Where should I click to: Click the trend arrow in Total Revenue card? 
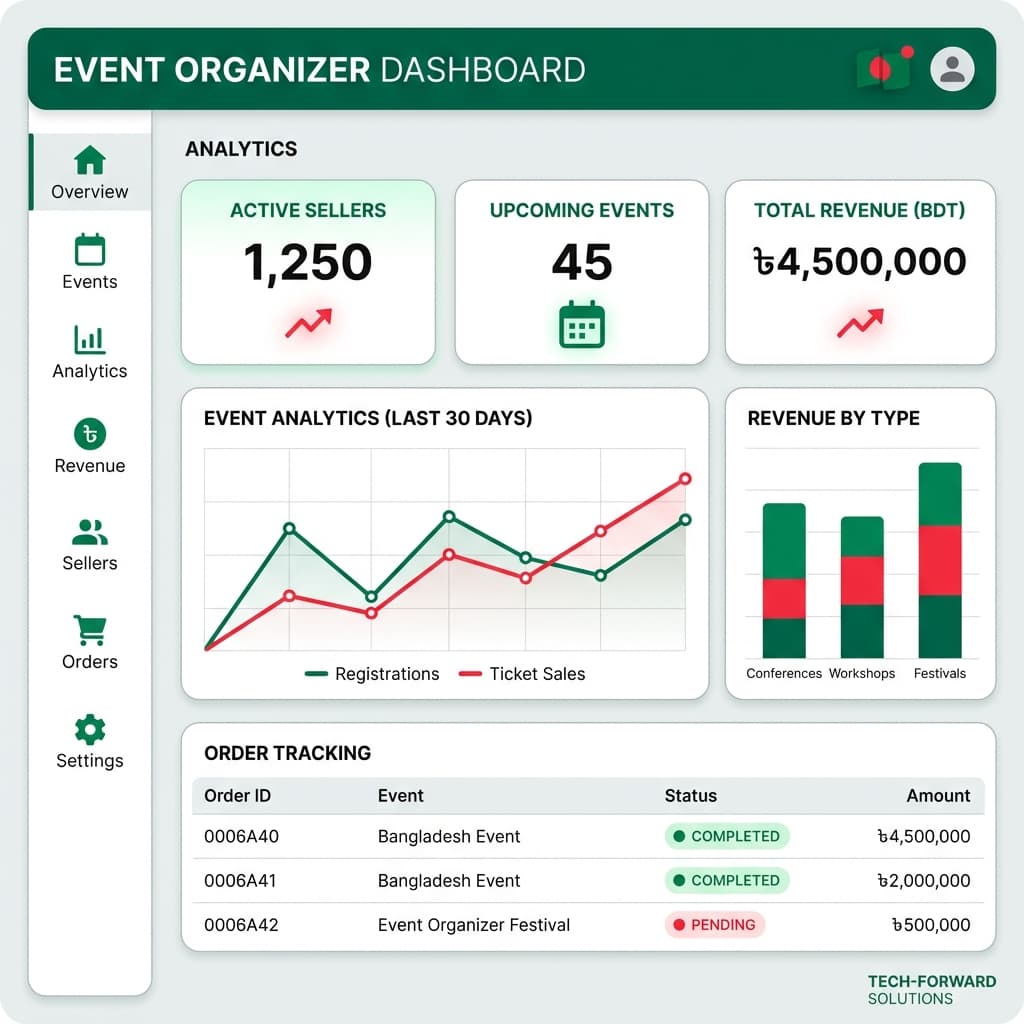click(x=858, y=322)
